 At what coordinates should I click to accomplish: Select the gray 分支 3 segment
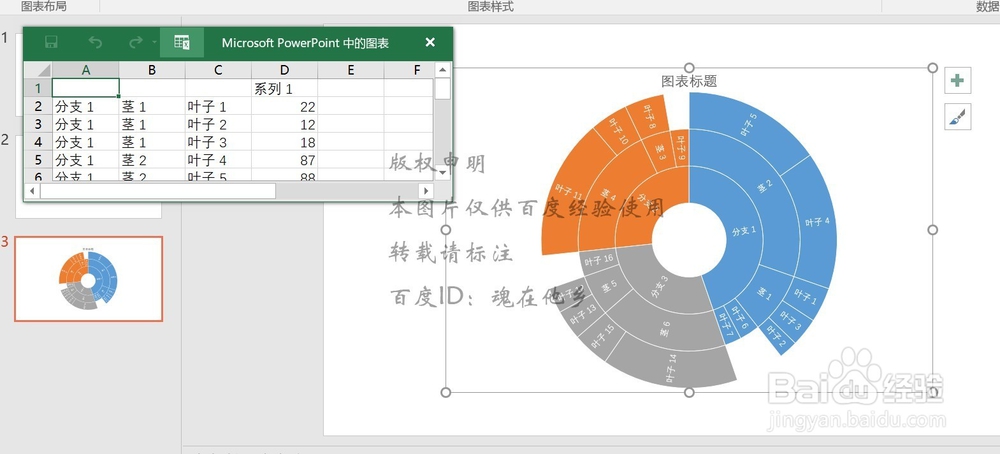click(659, 287)
